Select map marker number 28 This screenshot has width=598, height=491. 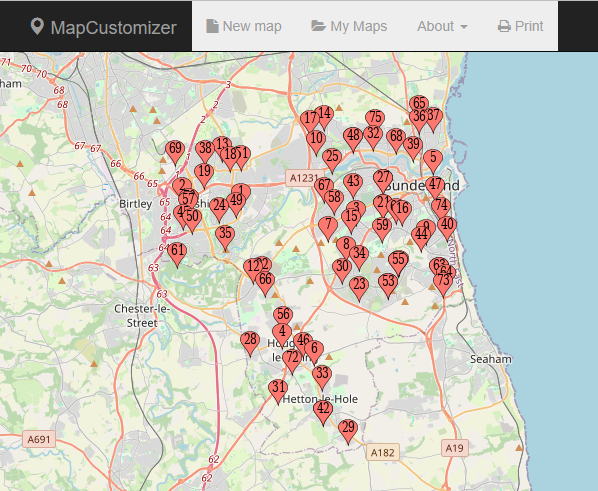250,341
